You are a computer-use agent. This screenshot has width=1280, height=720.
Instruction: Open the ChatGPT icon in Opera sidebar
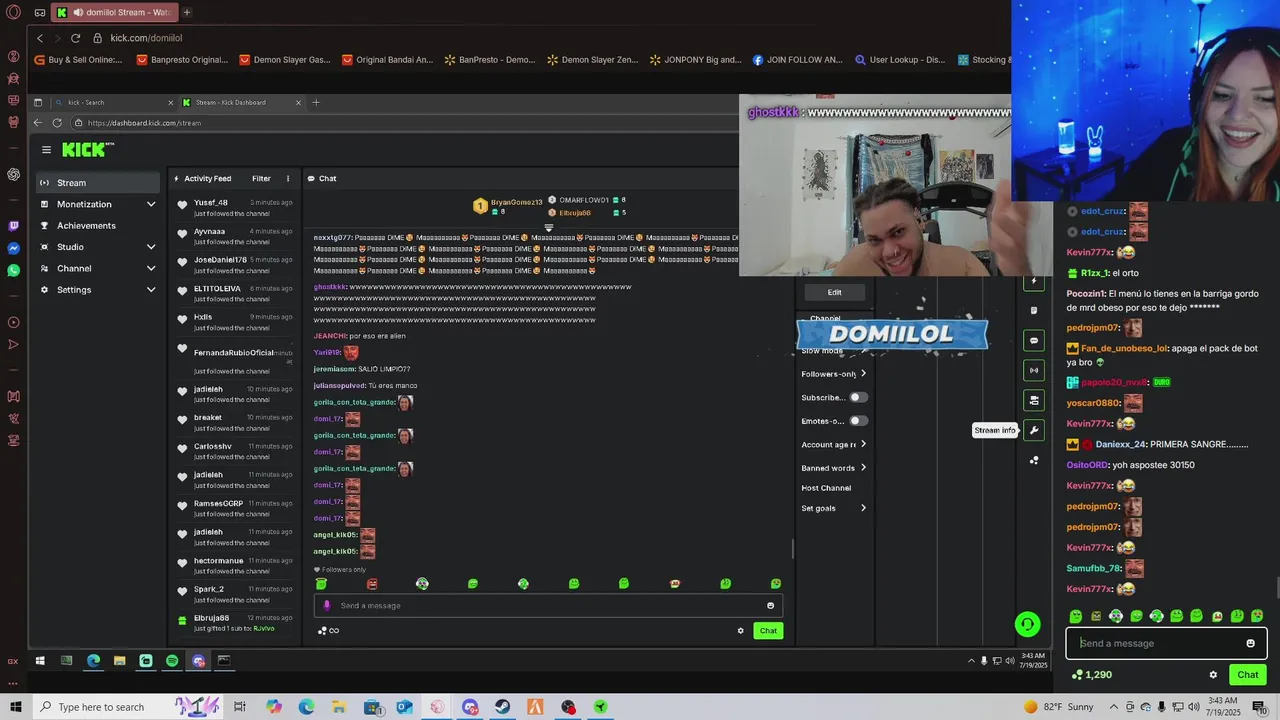click(13, 174)
